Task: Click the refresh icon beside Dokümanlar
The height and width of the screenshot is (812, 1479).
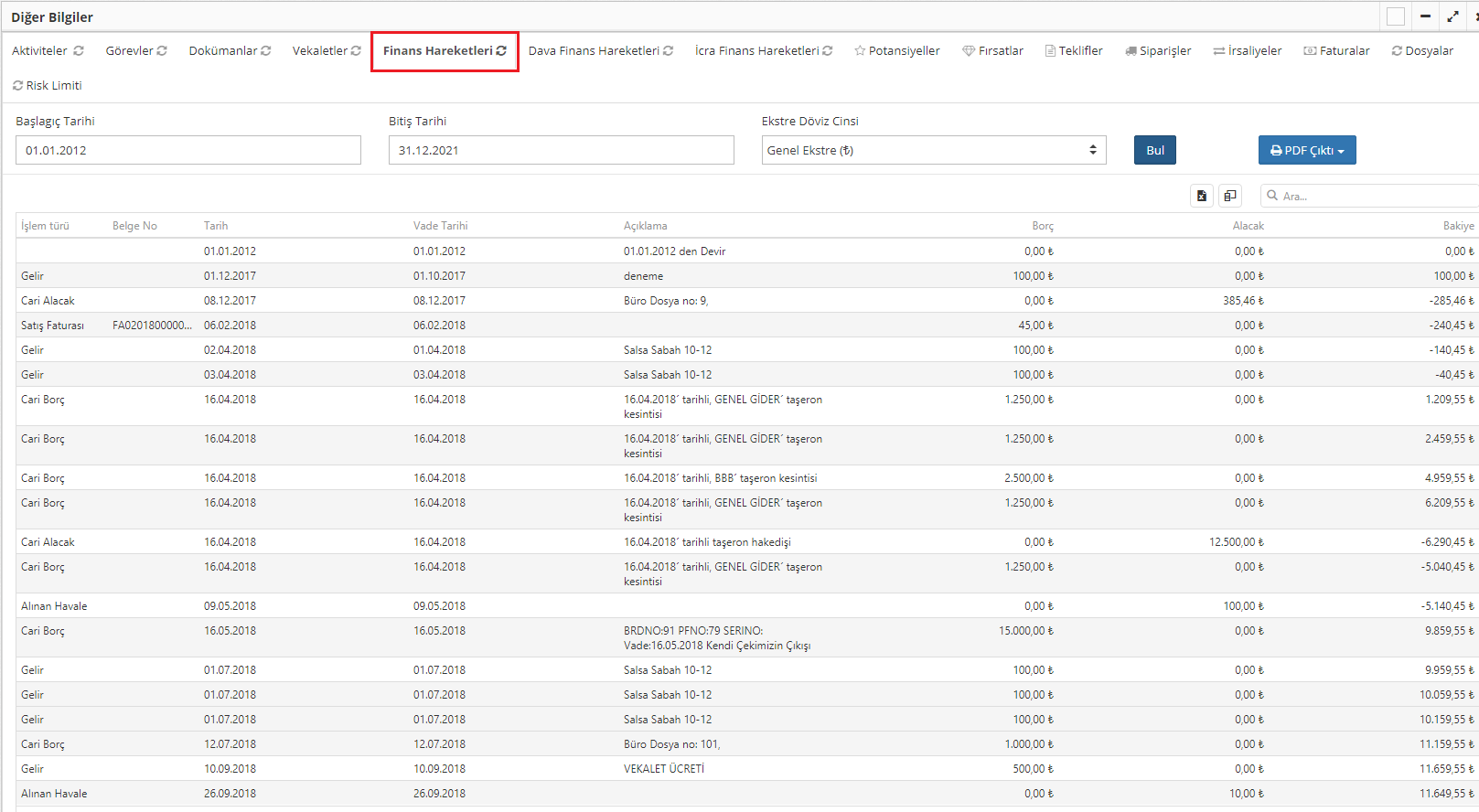Action: (266, 51)
